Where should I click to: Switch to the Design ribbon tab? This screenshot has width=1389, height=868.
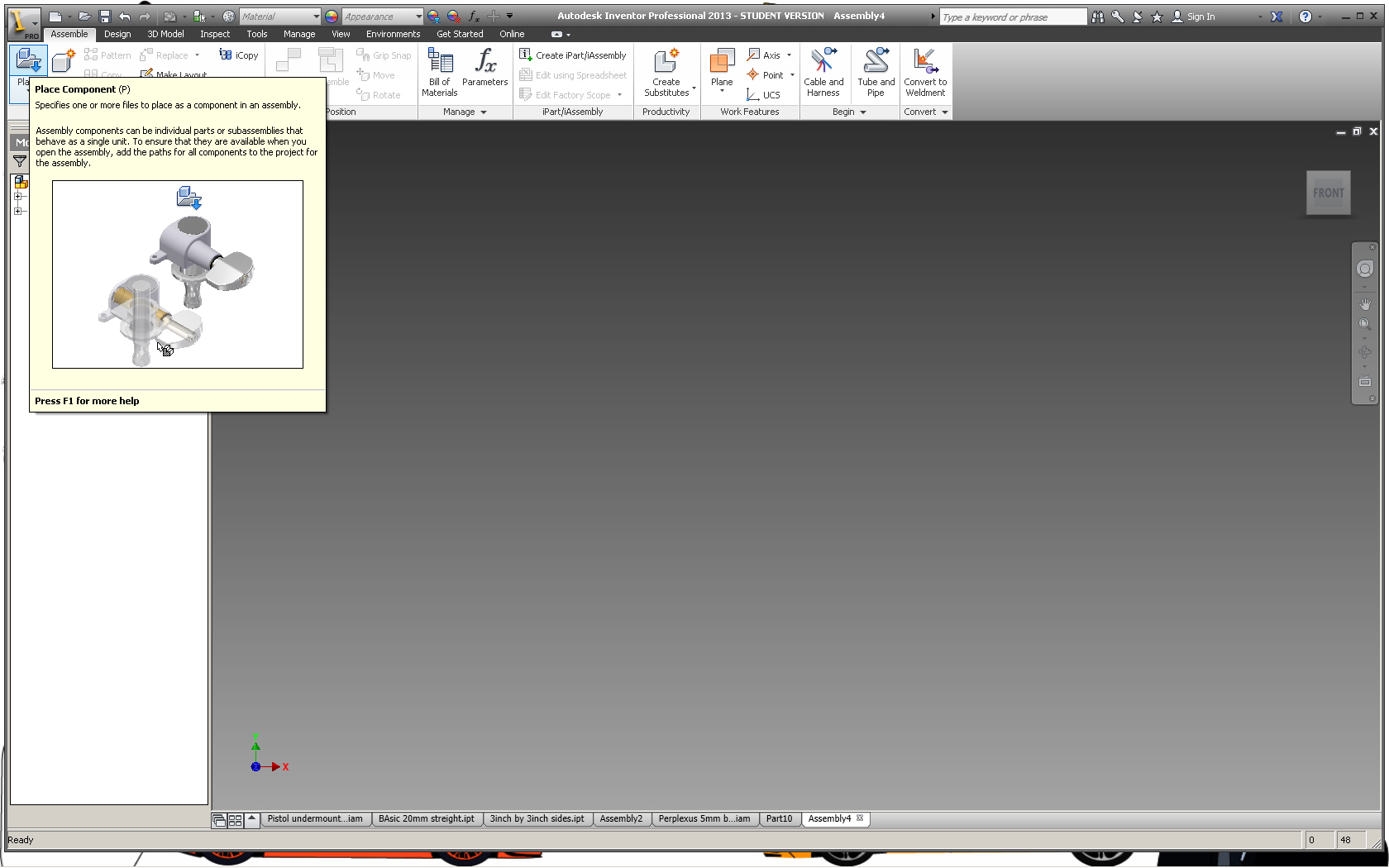tap(117, 34)
